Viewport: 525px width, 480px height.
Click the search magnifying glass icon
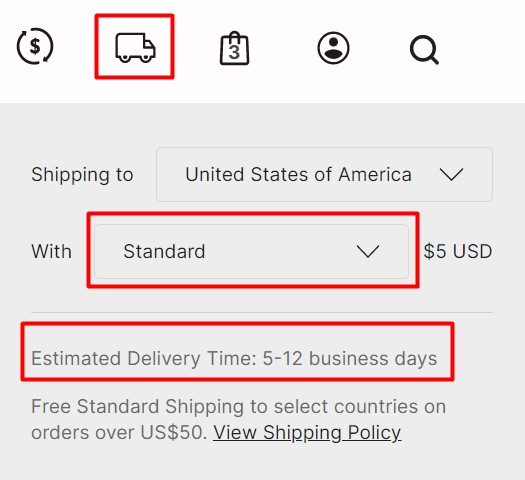click(424, 50)
